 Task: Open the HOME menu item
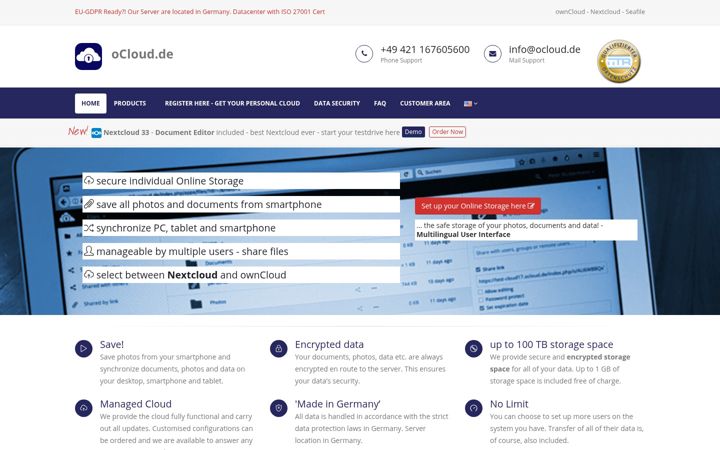point(90,103)
